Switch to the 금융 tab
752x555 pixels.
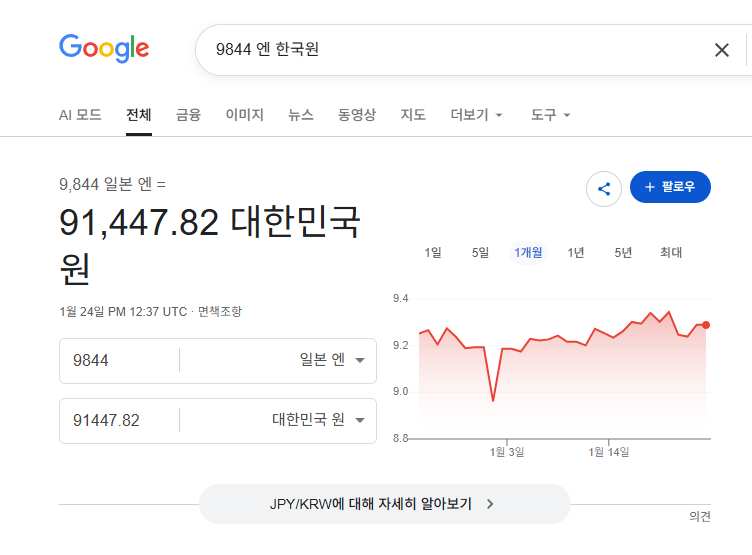click(188, 115)
